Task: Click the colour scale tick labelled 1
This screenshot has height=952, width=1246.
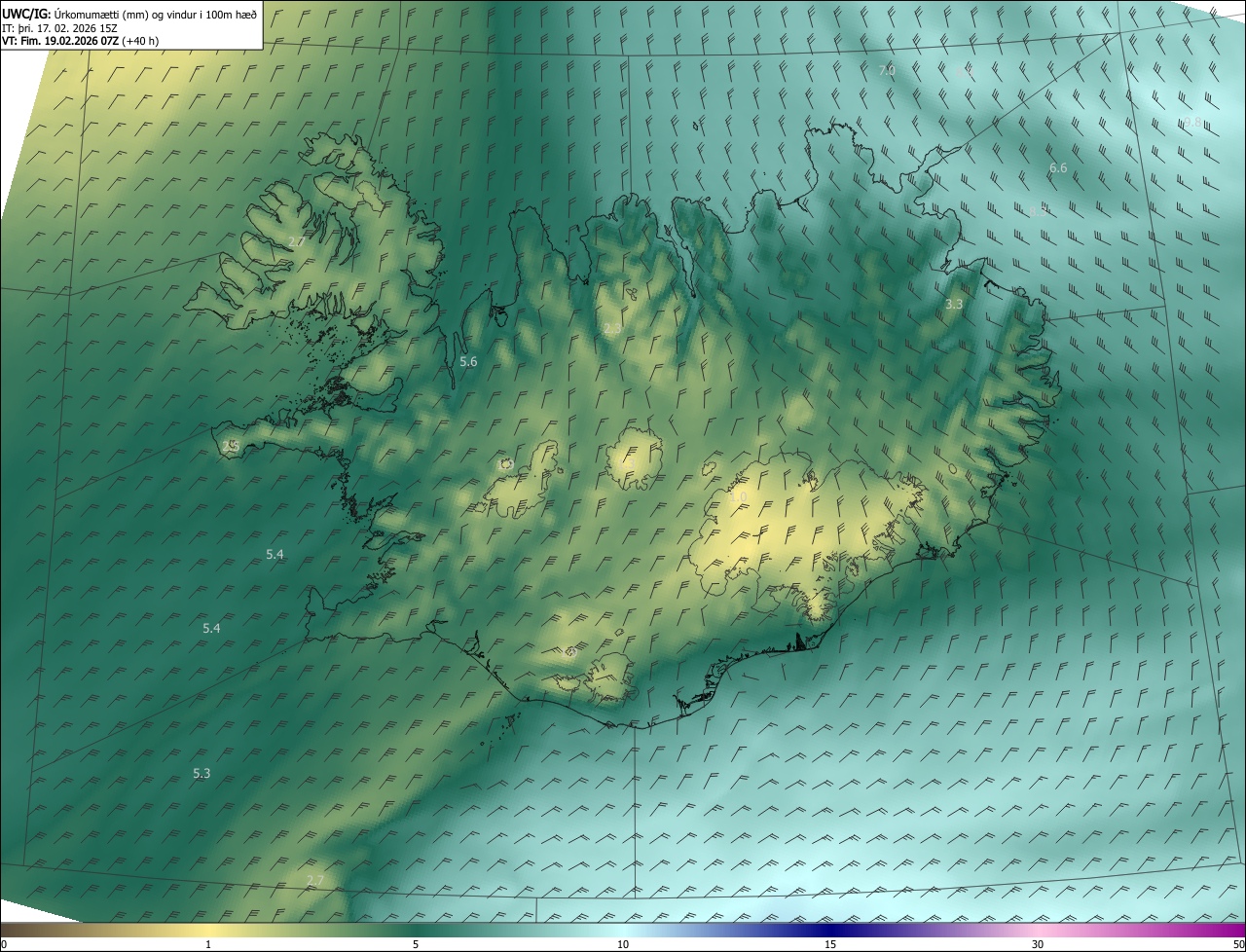Action: [208, 944]
